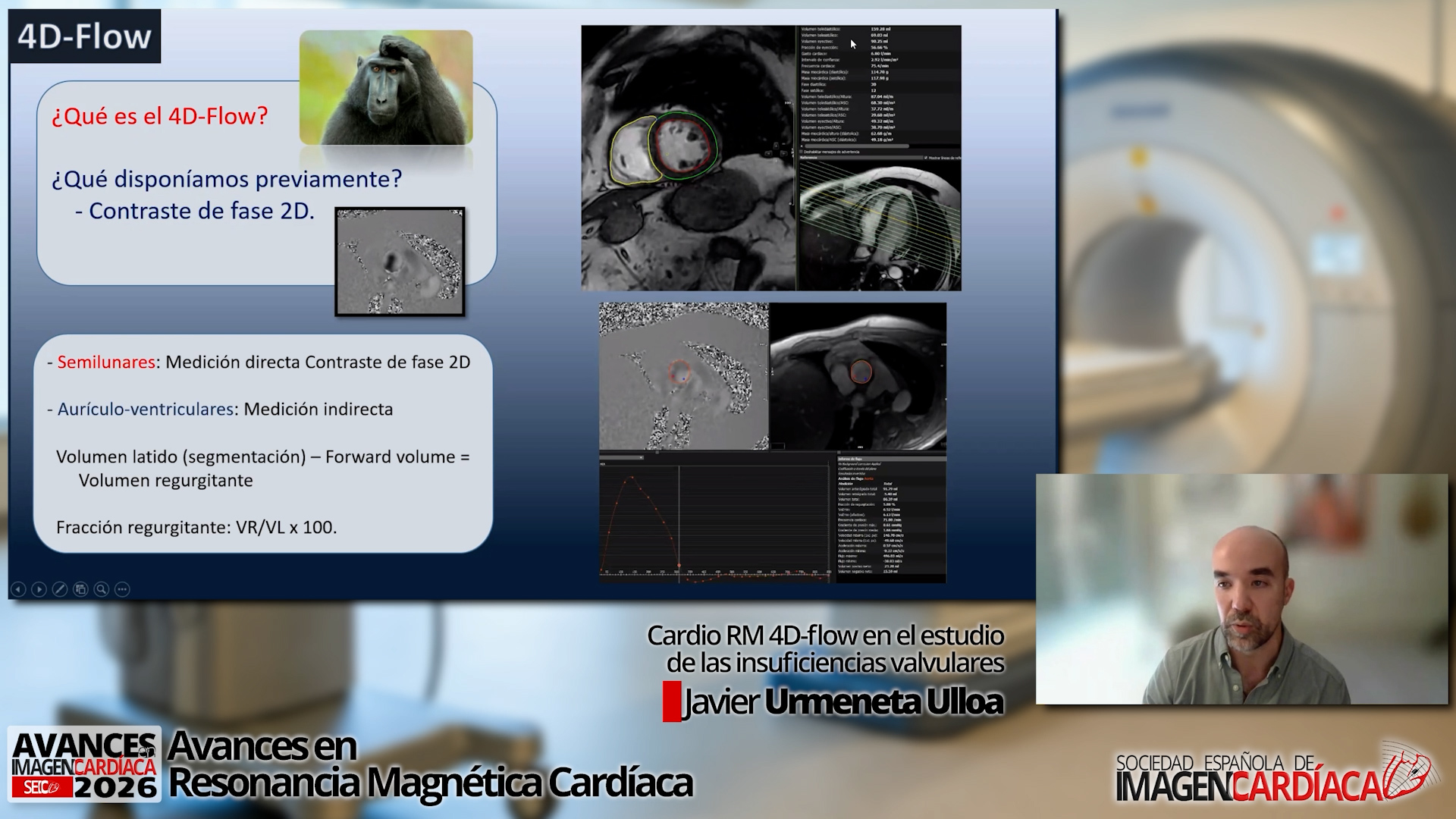Click the blue word Aurículo-ventriculares

click(146, 409)
